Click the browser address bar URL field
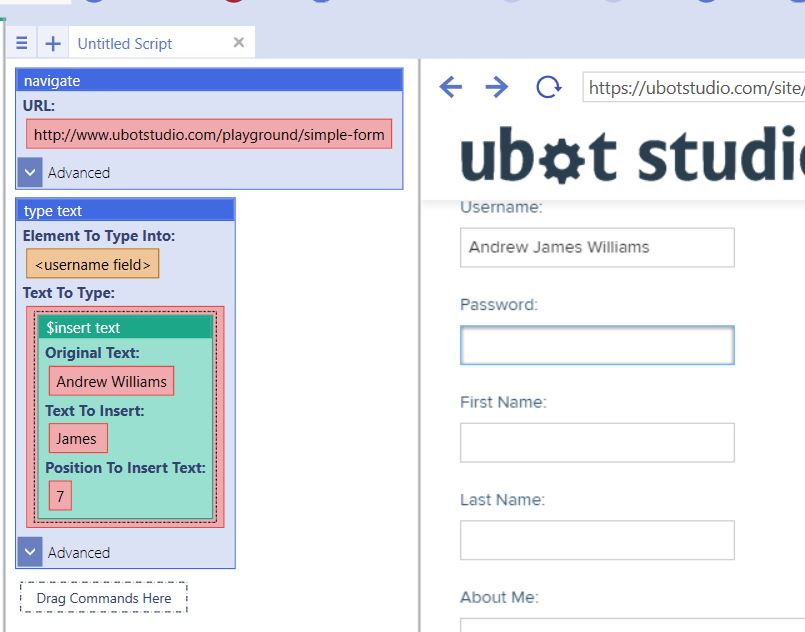 point(694,88)
